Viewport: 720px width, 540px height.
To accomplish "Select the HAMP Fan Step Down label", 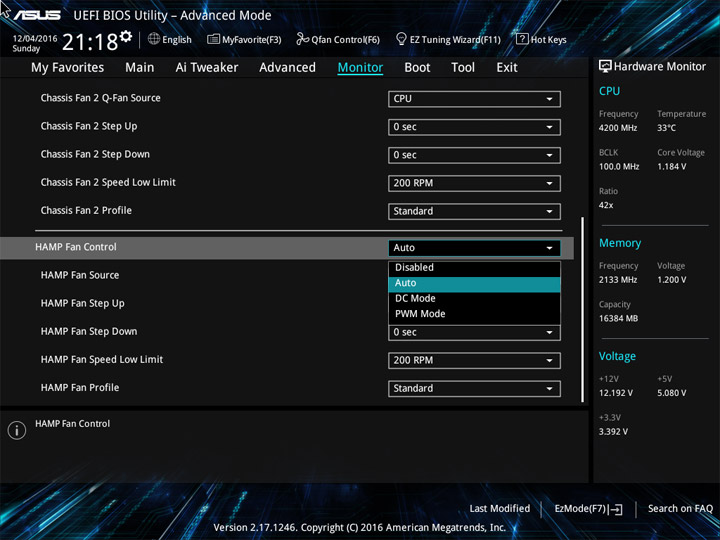I will coord(89,332).
